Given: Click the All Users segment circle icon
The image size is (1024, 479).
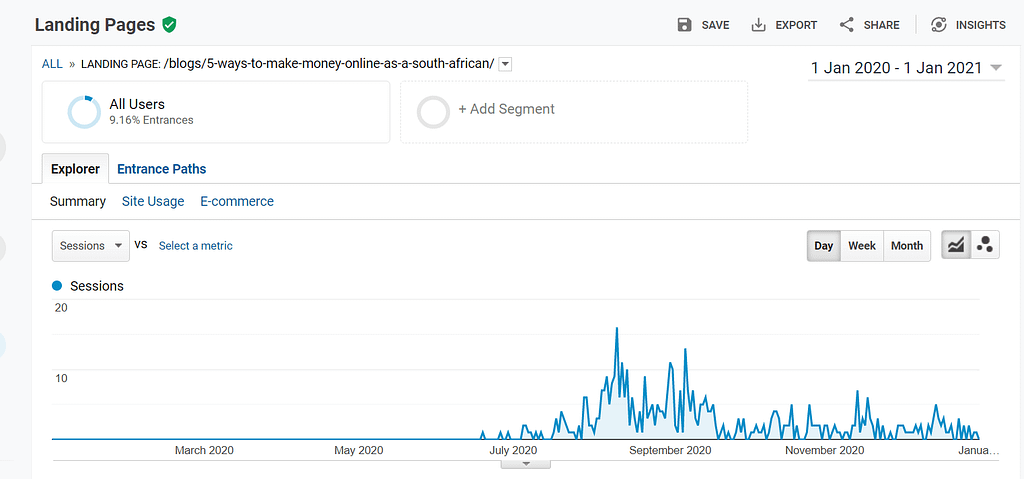Looking at the screenshot, I should tap(83, 112).
